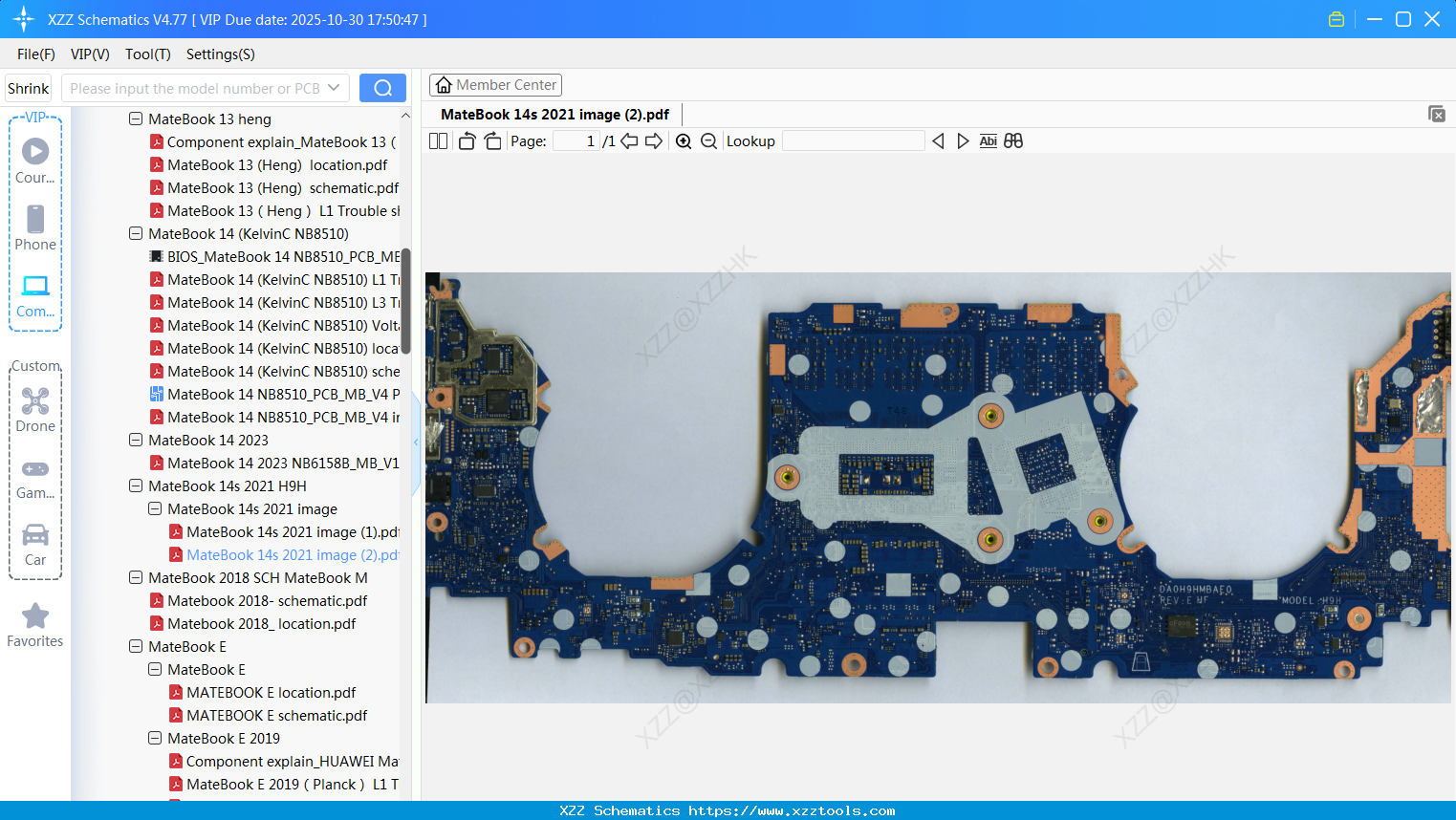Open Matebook 2018- schematic.pdf

[259, 601]
